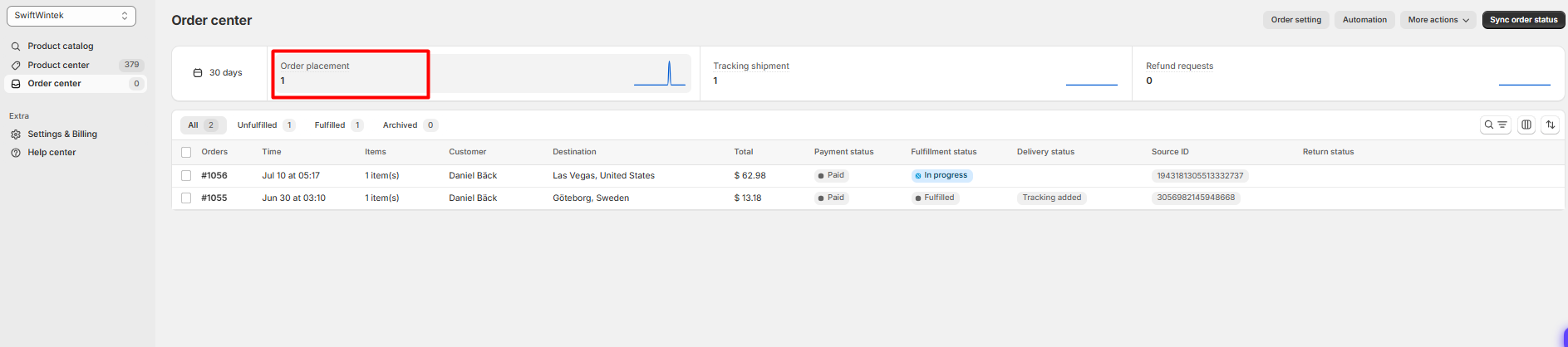Expand the More actions dropdown
1568x347 pixels.
(x=1438, y=20)
